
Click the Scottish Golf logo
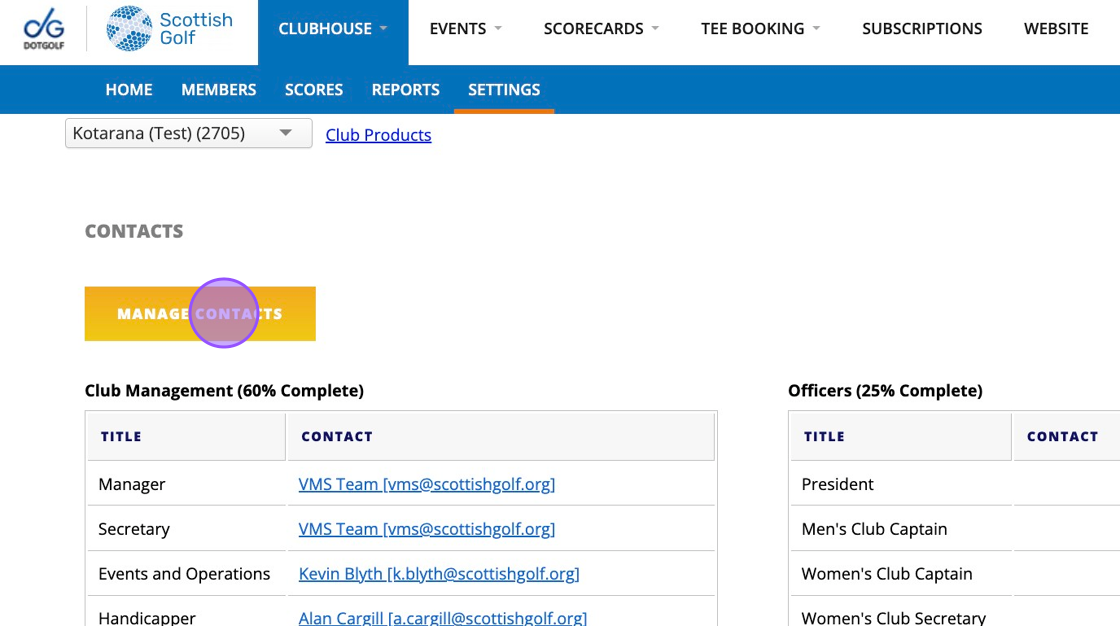[170, 29]
